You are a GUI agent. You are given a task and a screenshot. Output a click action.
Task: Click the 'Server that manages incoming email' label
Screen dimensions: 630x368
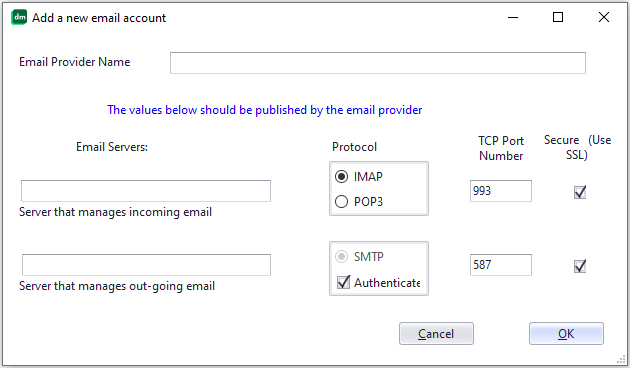(x=115, y=212)
